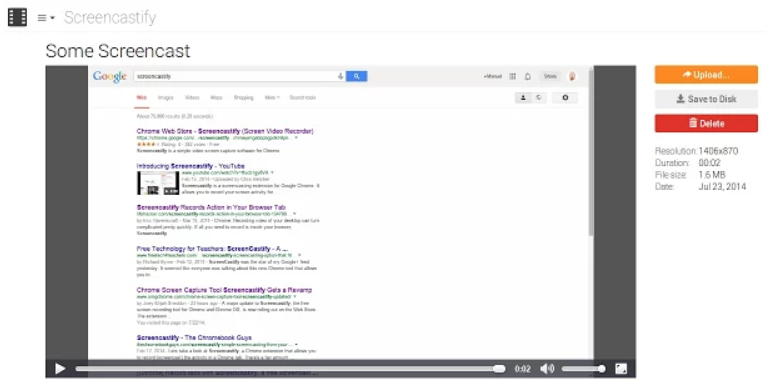This screenshot has height=386, width=766.
Task: Delete the screencast with the red button
Action: pos(706,123)
